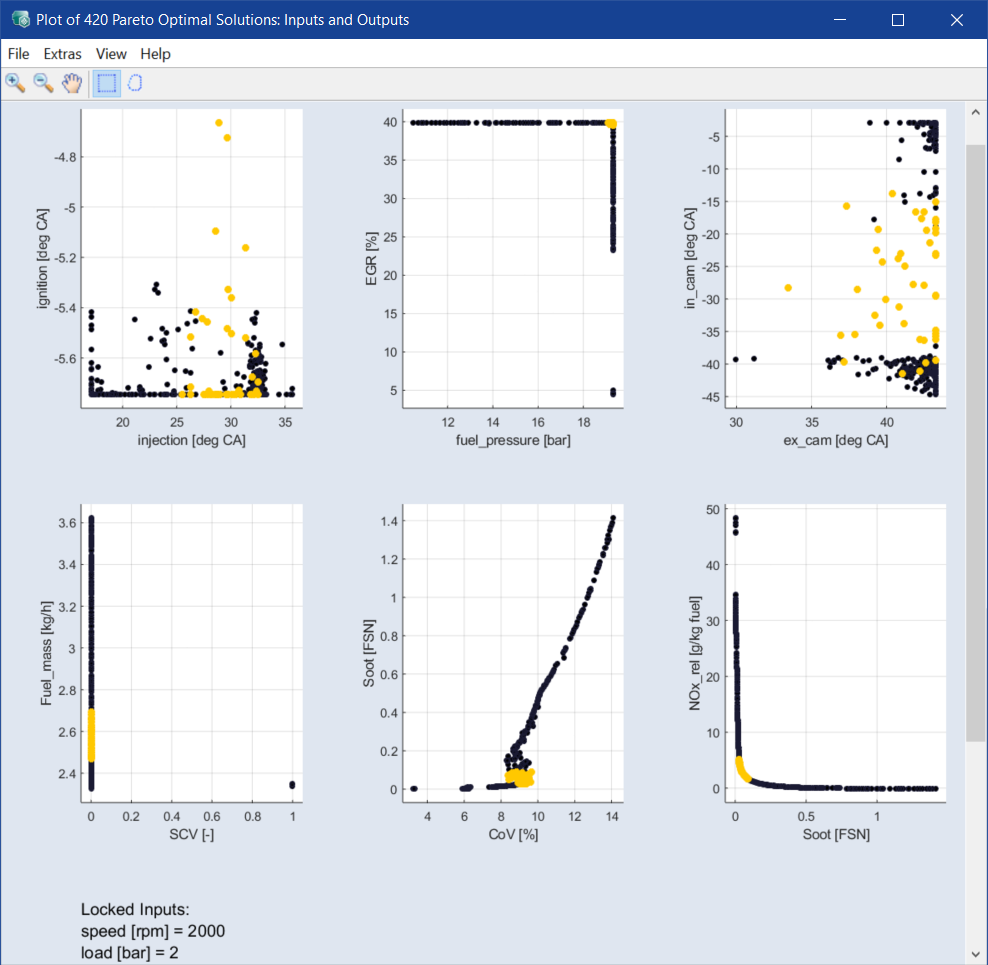Maximize the Pareto plot window
988x965 pixels.
point(897,20)
